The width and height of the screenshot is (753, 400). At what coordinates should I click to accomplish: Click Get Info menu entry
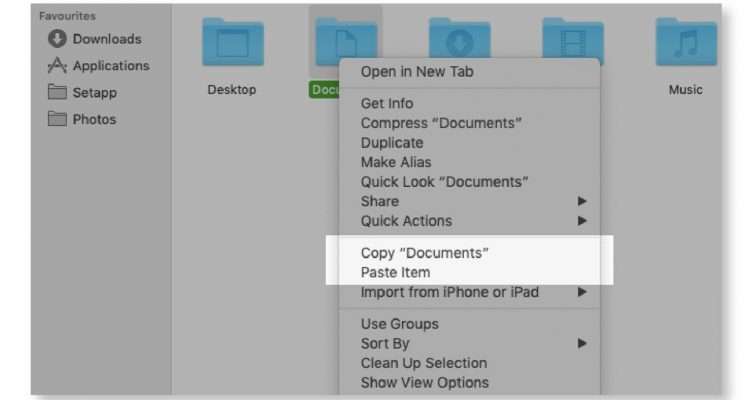coord(387,103)
